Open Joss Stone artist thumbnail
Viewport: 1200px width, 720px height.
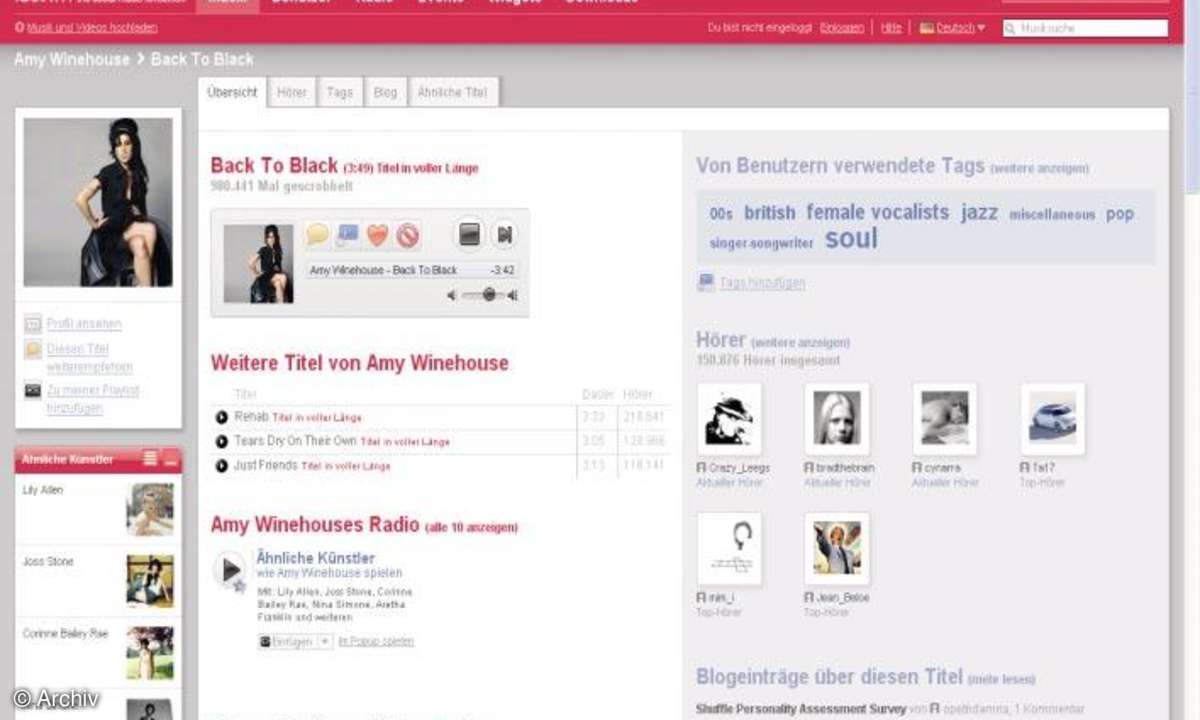[x=150, y=581]
